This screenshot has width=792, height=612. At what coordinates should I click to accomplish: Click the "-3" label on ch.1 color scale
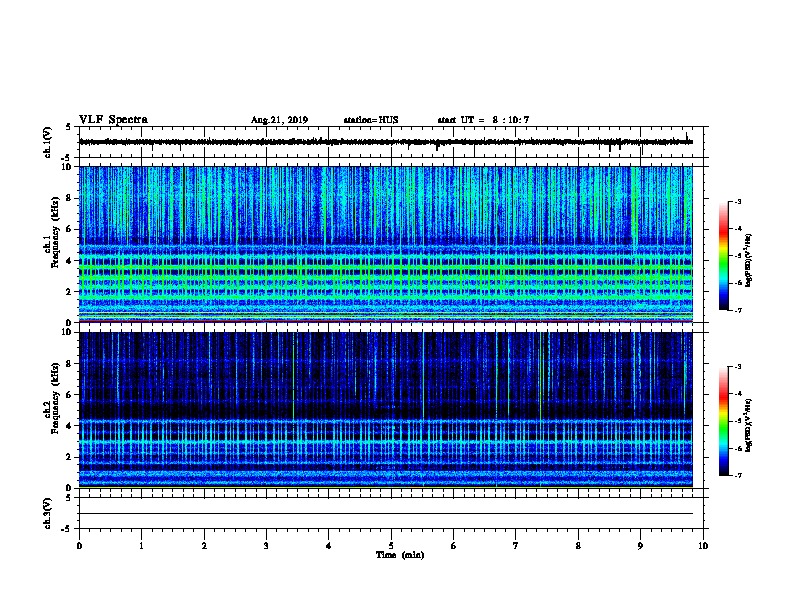(738, 201)
